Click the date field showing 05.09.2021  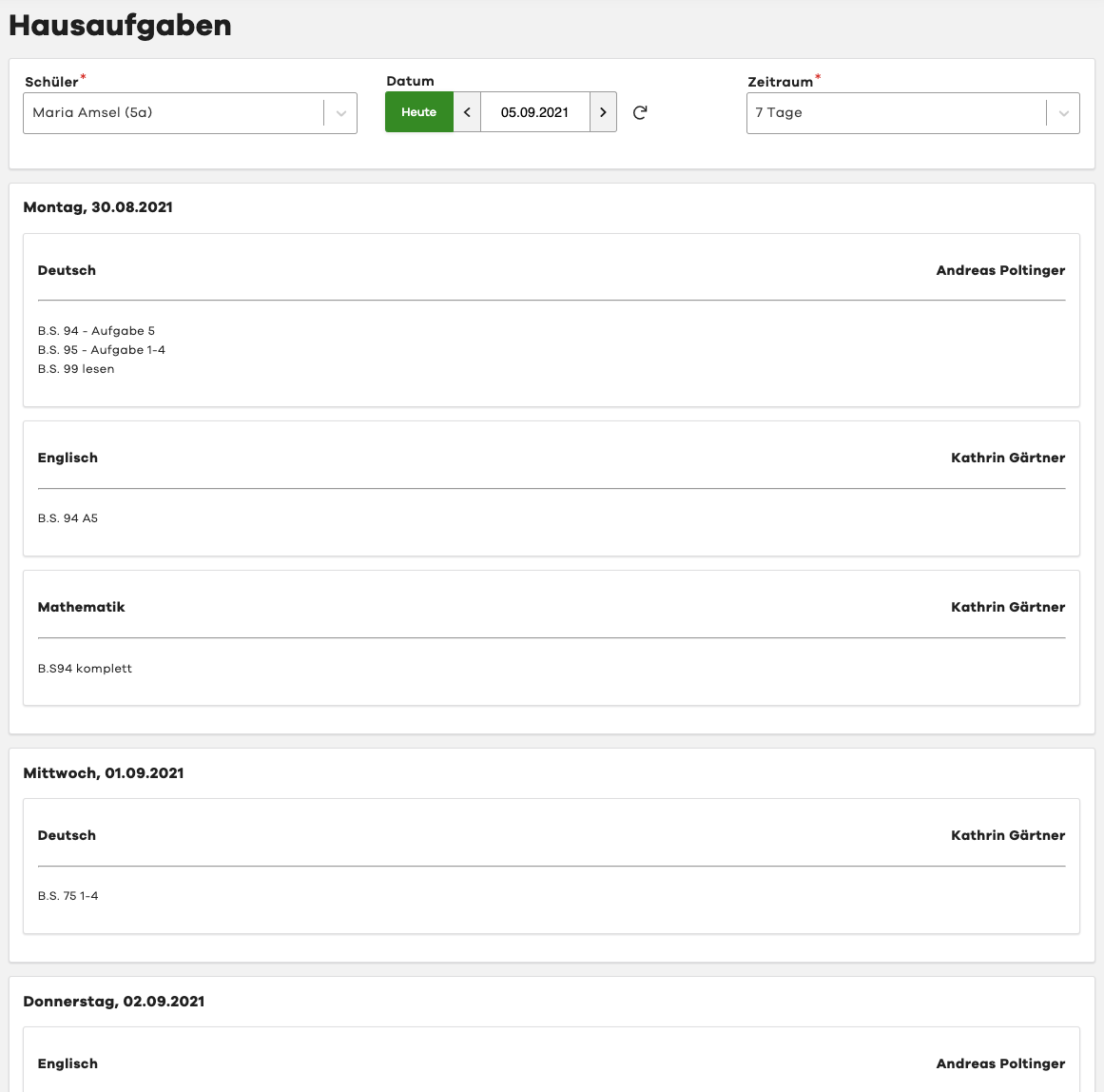[x=534, y=112]
